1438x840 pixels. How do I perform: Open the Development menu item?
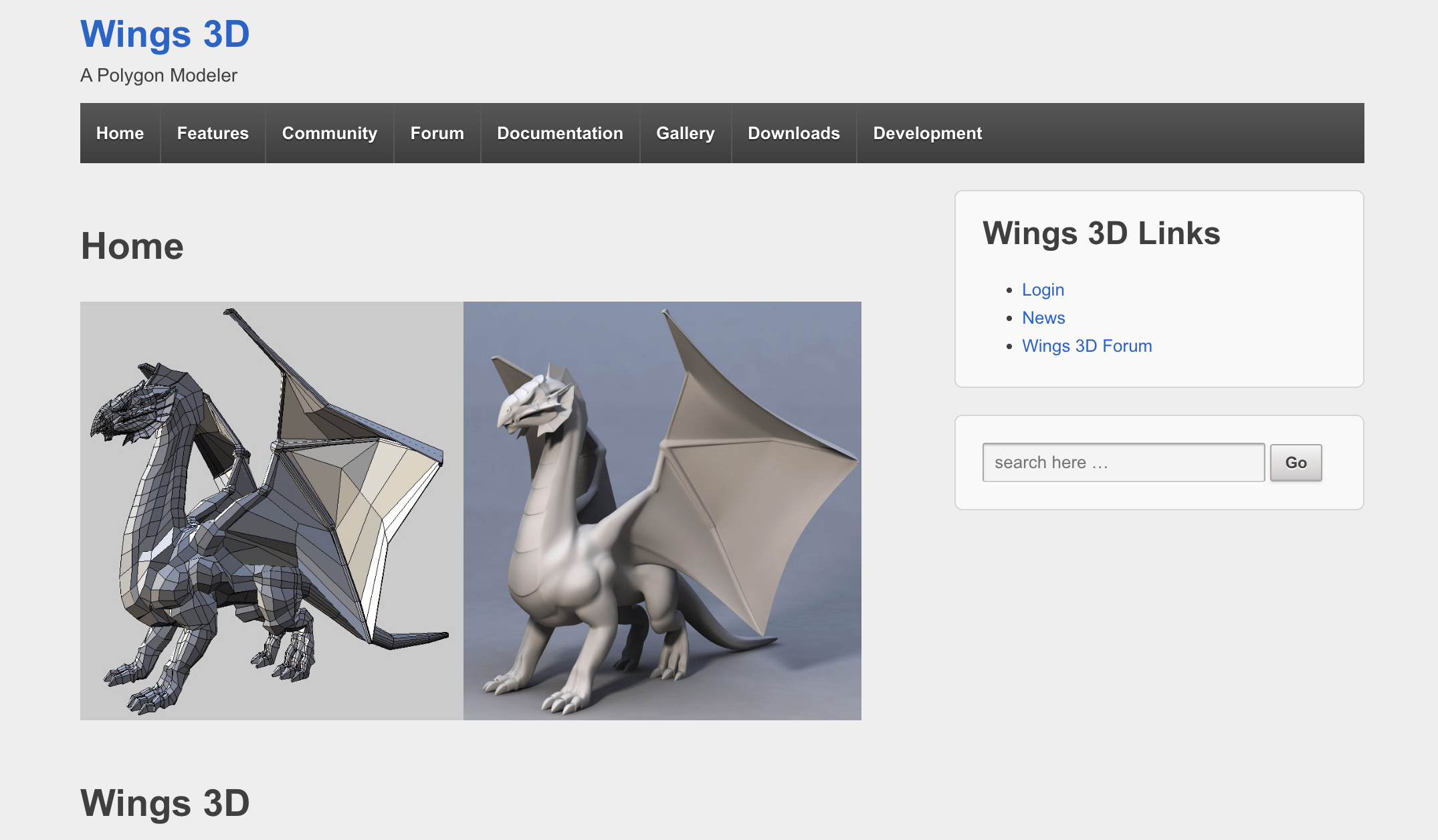coord(927,133)
